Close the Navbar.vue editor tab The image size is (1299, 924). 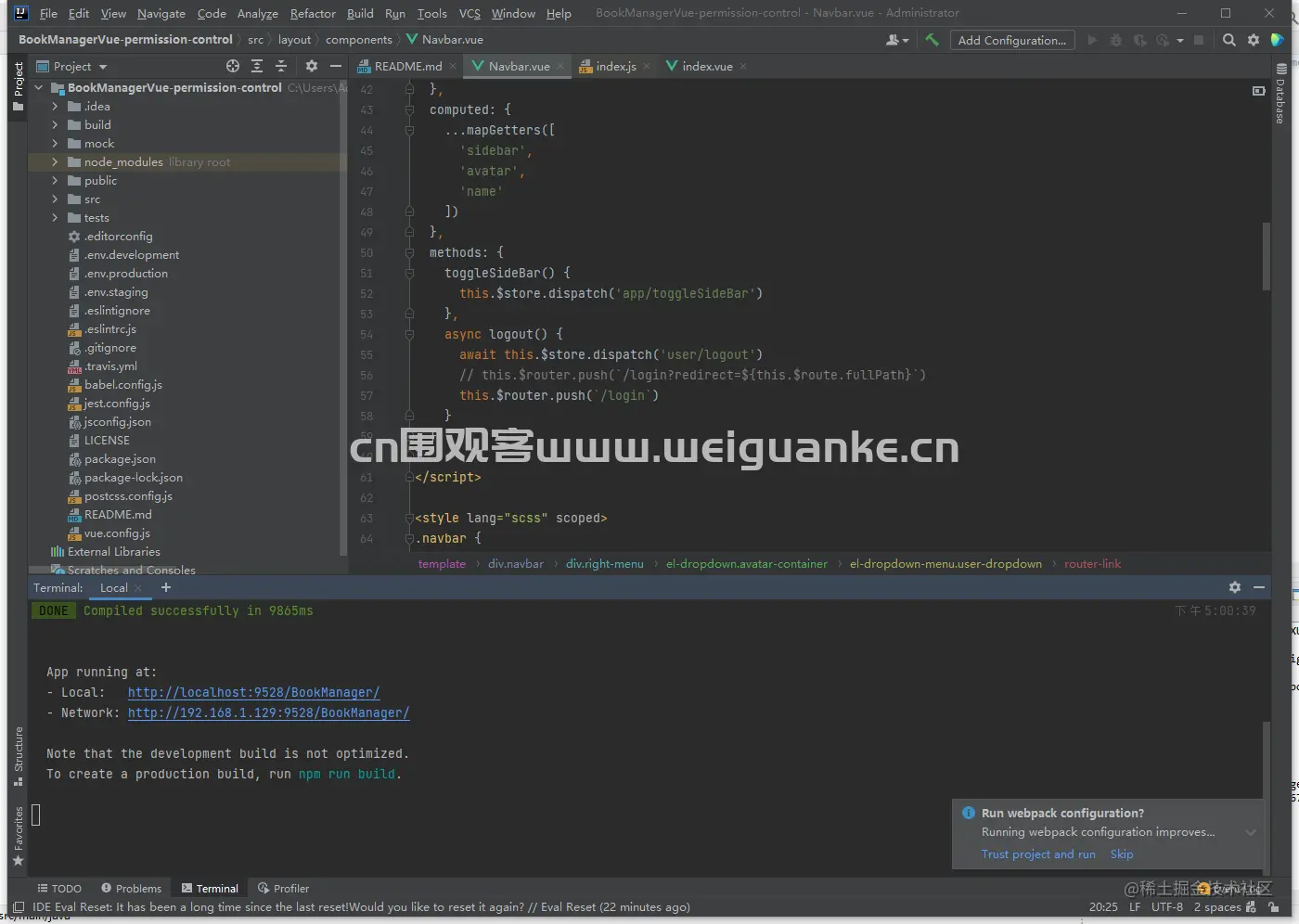point(560,67)
